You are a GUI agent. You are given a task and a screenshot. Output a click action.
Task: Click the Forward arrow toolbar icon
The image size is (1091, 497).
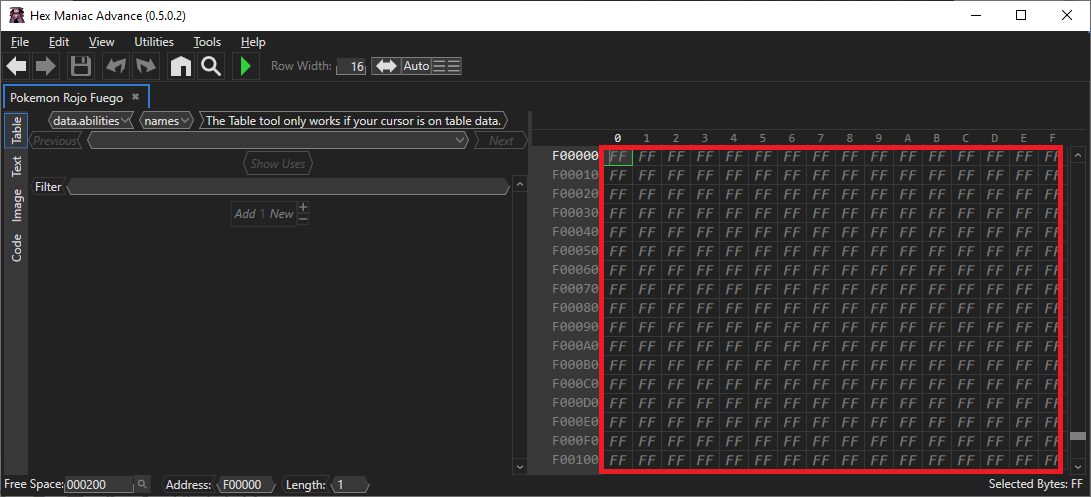pos(45,67)
